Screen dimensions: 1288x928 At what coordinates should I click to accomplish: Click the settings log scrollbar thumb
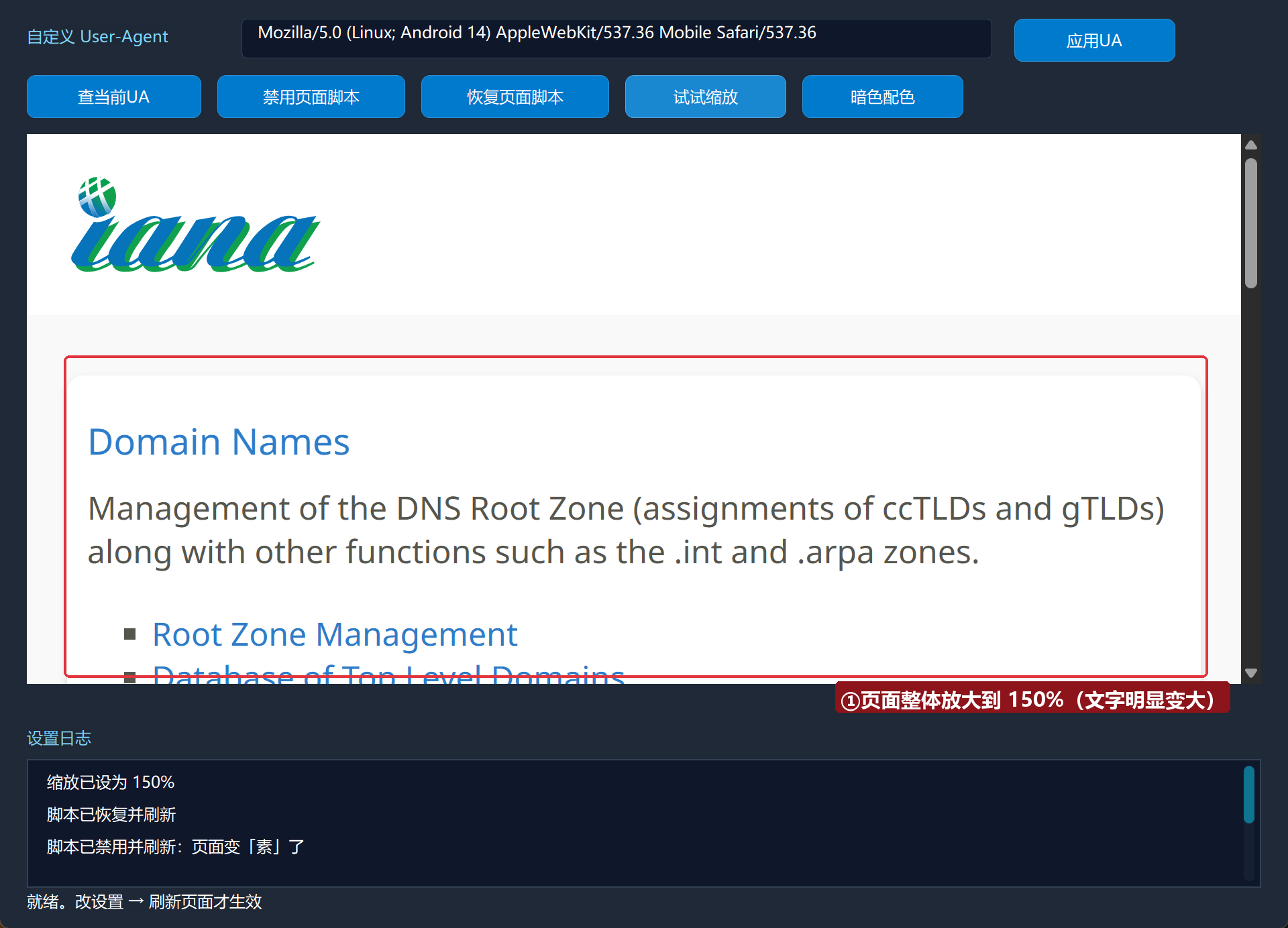(x=1248, y=795)
